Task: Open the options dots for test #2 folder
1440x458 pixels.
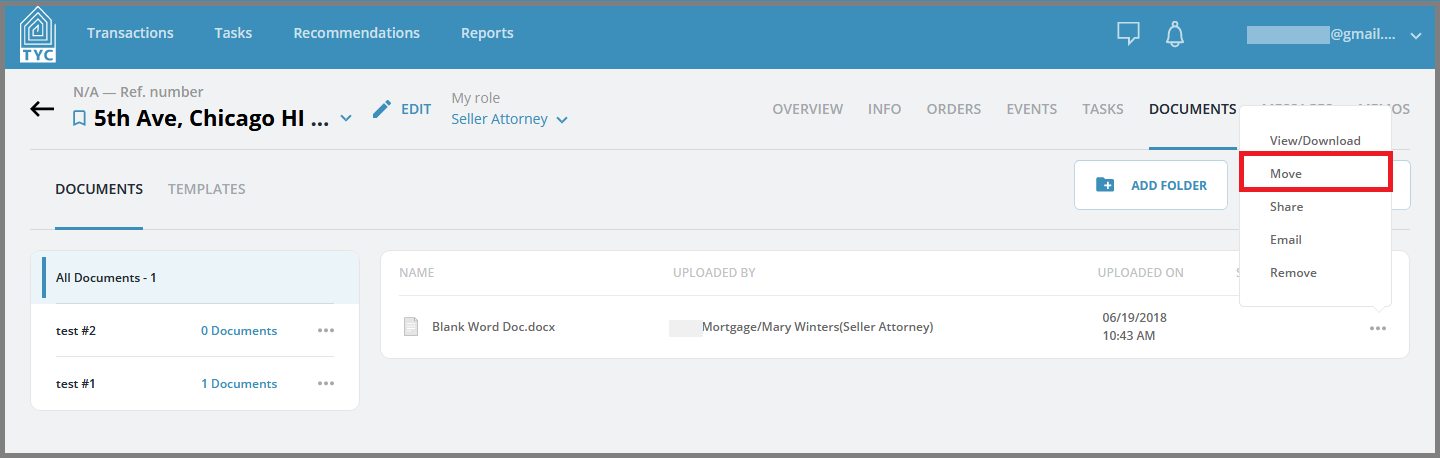Action: click(x=326, y=330)
